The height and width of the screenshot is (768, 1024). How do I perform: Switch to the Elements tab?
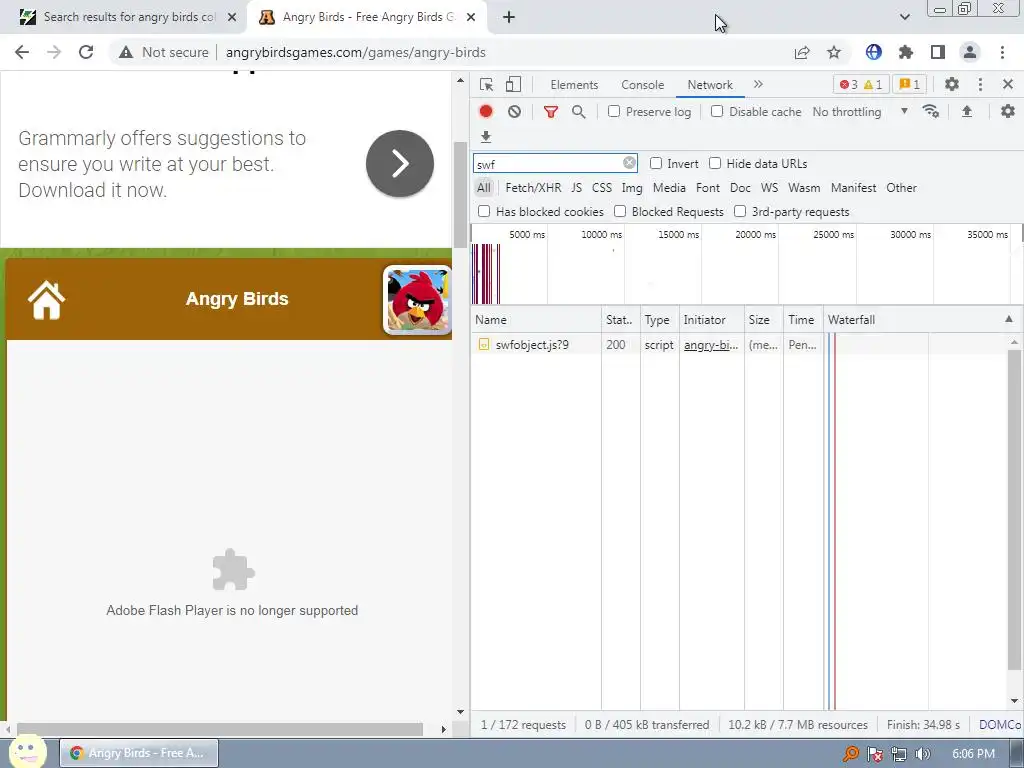tap(574, 85)
